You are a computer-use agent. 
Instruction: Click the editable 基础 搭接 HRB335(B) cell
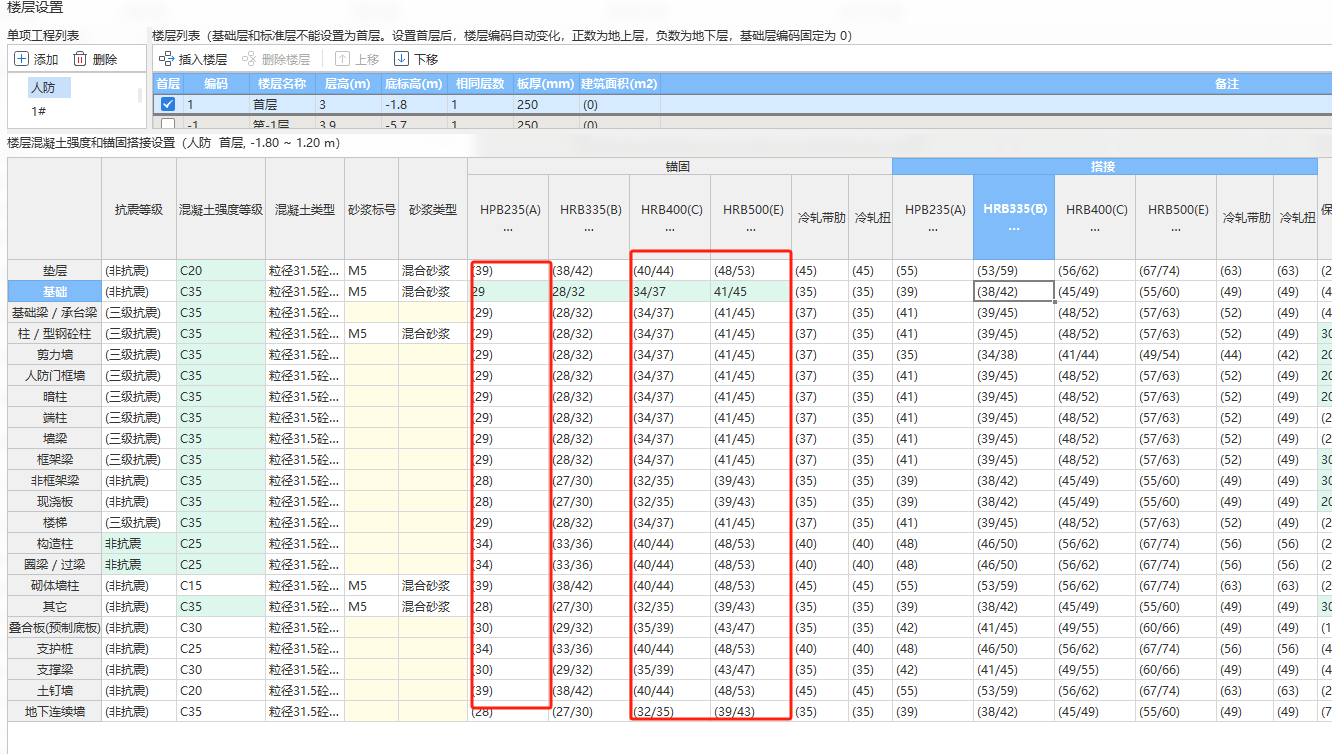tap(1014, 291)
